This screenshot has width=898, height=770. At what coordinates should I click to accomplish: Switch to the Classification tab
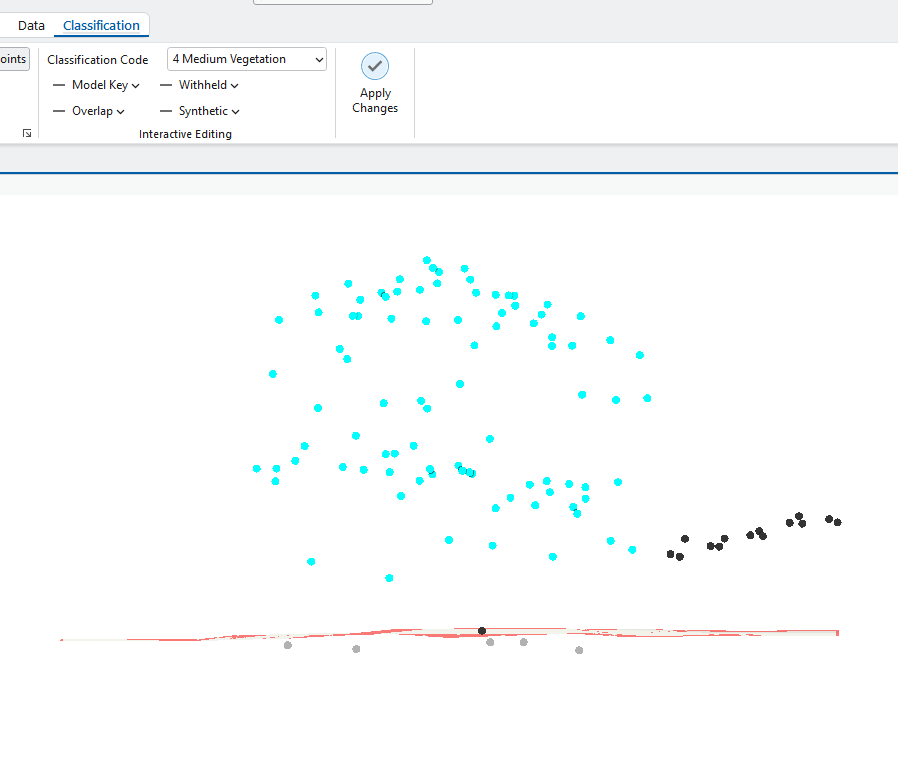pos(100,25)
